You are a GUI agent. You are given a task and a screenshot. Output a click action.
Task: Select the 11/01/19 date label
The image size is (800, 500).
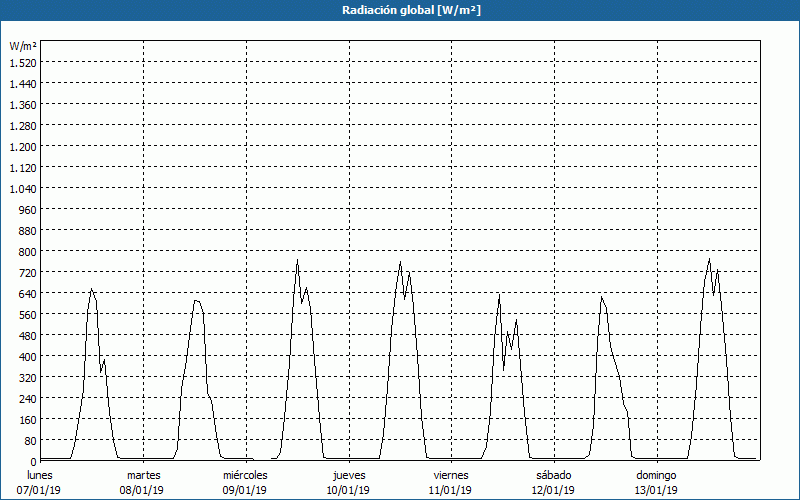[x=450, y=490]
